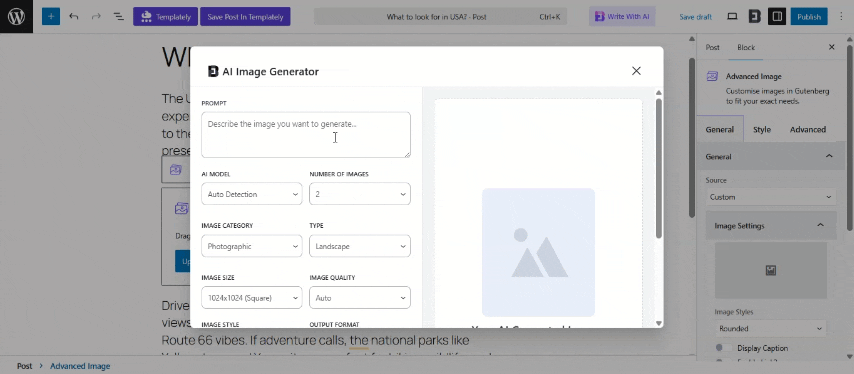
Task: Toggle the settings sidebar icon
Action: (x=777, y=16)
